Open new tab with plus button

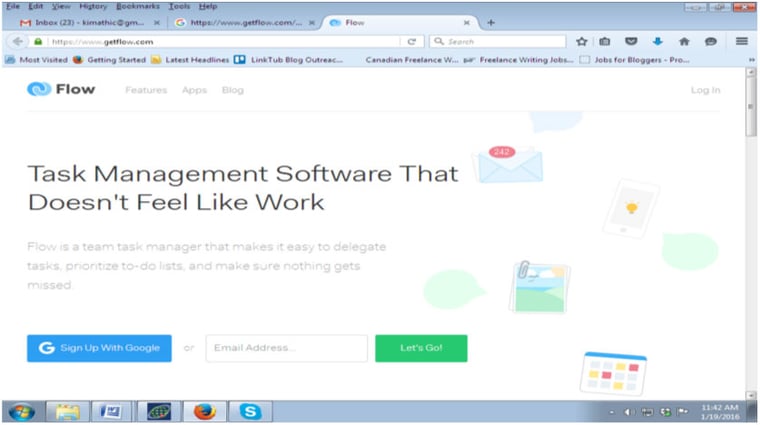[x=491, y=22]
